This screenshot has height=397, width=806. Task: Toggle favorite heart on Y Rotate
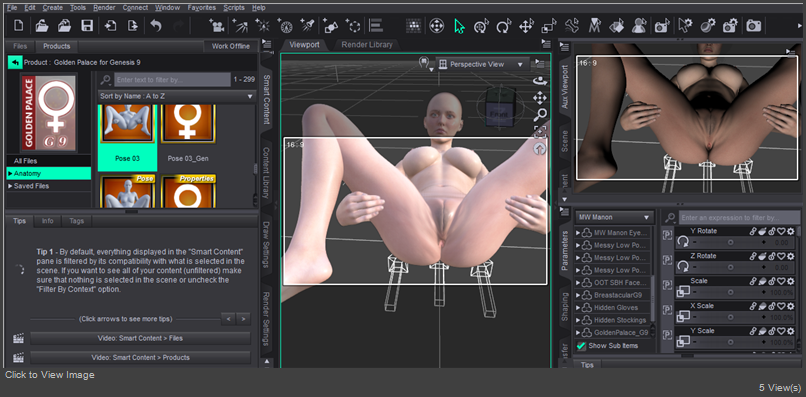[781, 231]
